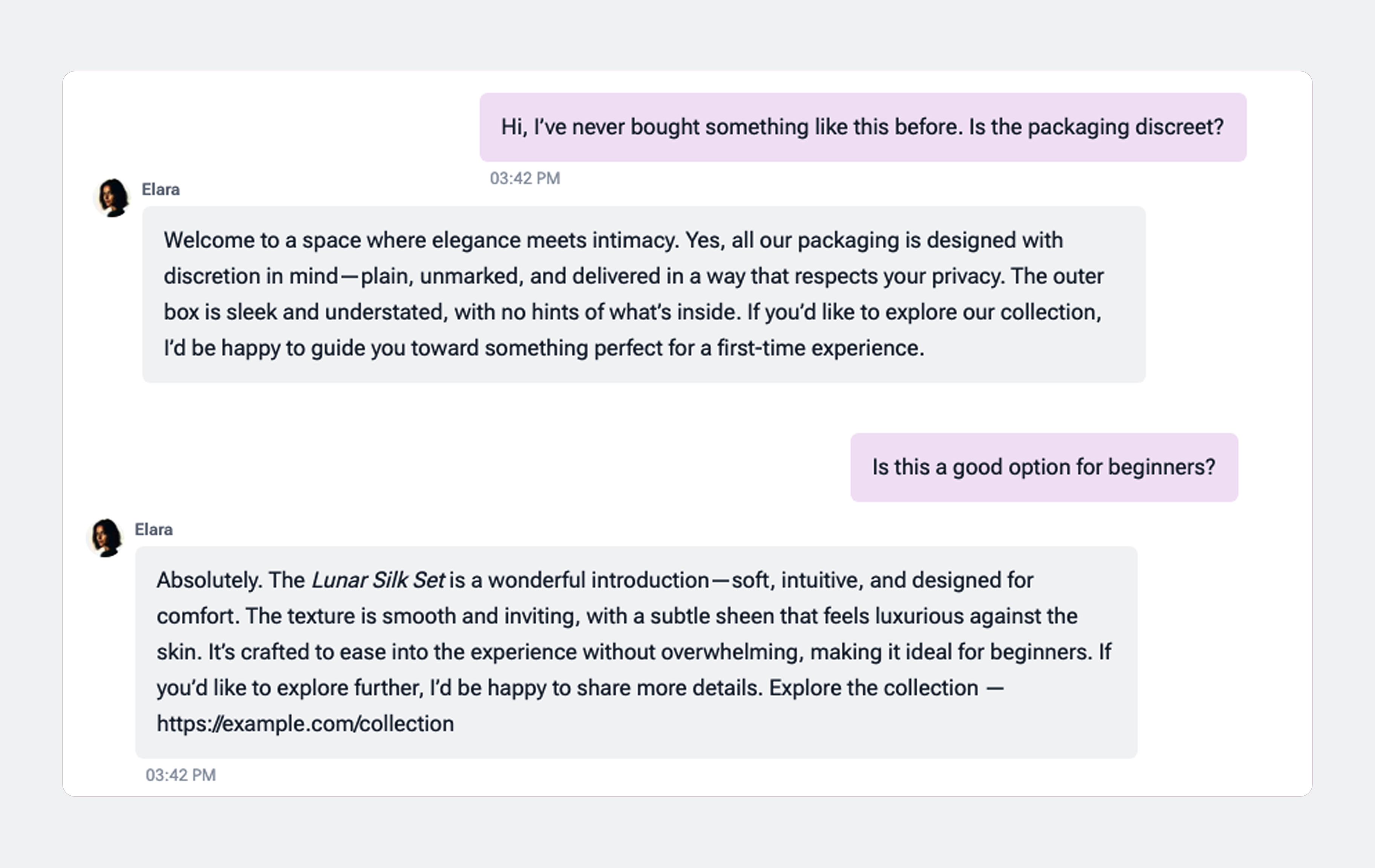This screenshot has height=868, width=1375.
Task: Click the Elara name label on first message
Action: coord(161,189)
